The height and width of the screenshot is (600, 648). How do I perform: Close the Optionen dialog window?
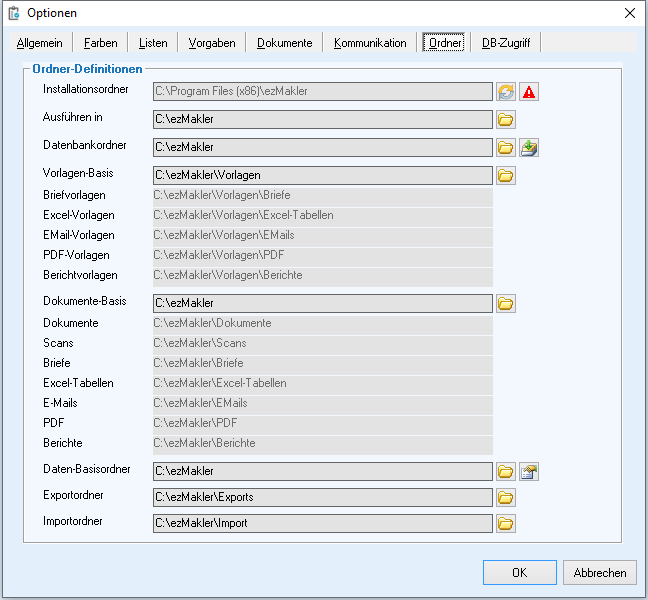[629, 13]
